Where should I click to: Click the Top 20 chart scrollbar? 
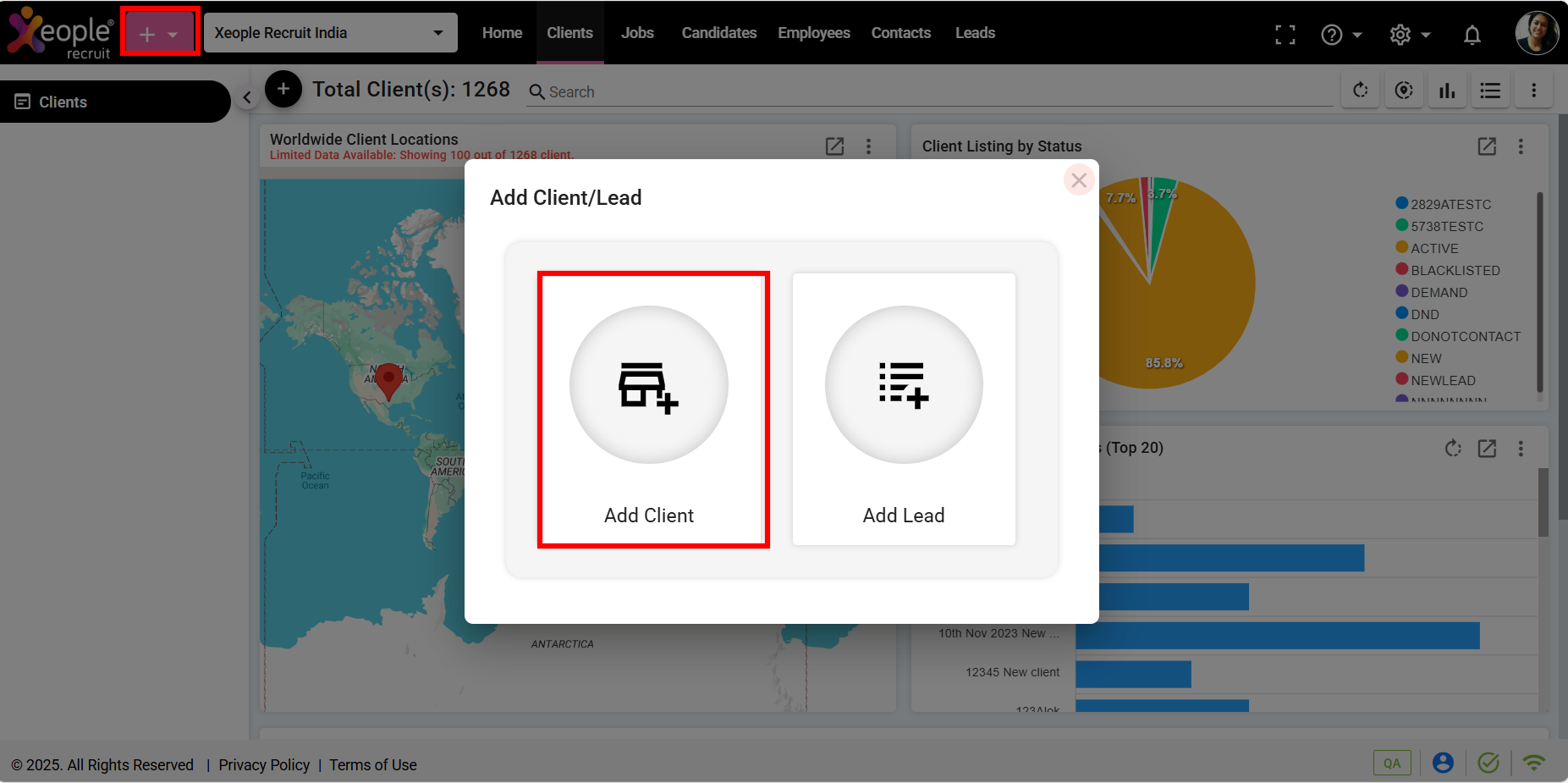coord(1543,502)
